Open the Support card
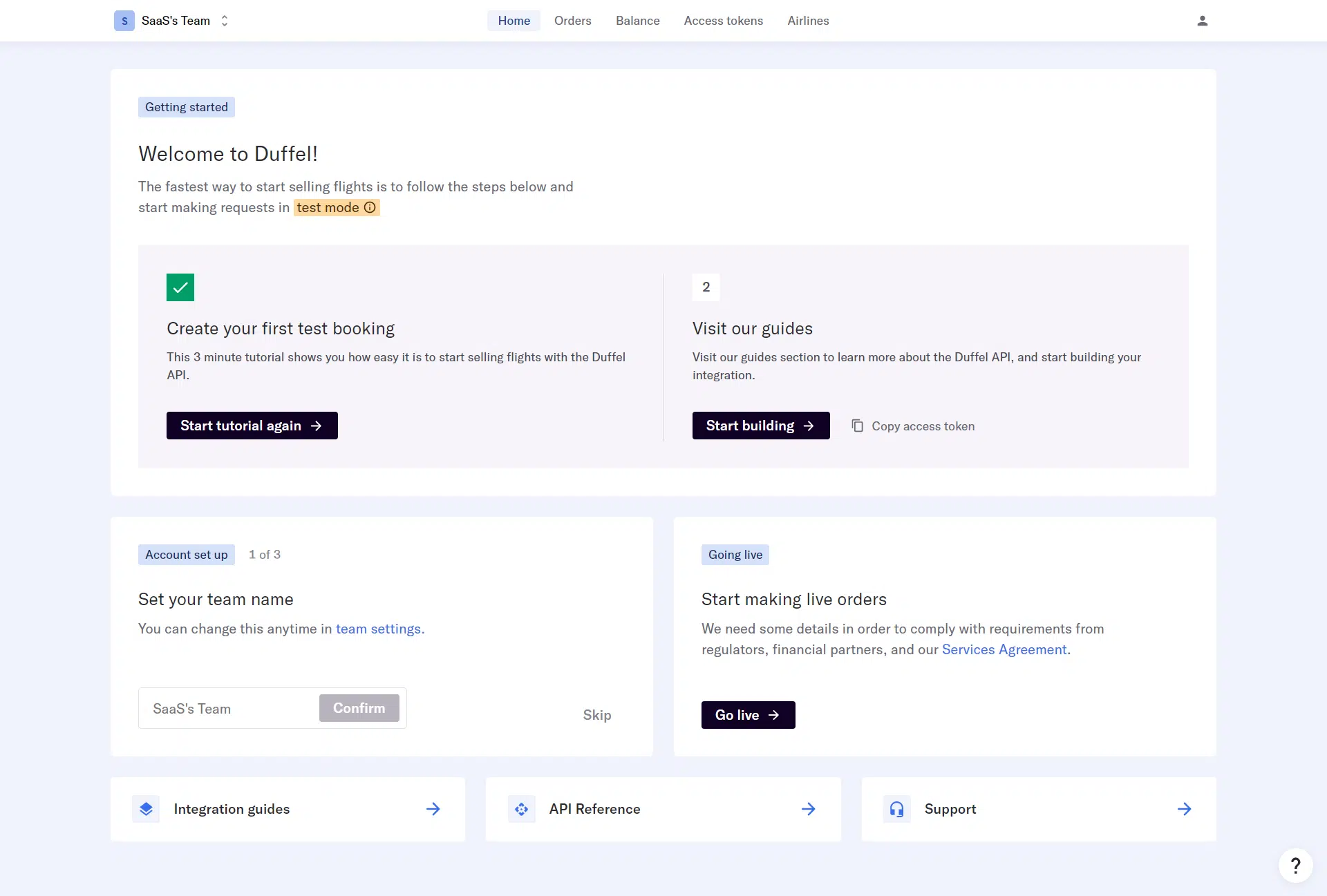The height and width of the screenshot is (896, 1327). click(1039, 809)
